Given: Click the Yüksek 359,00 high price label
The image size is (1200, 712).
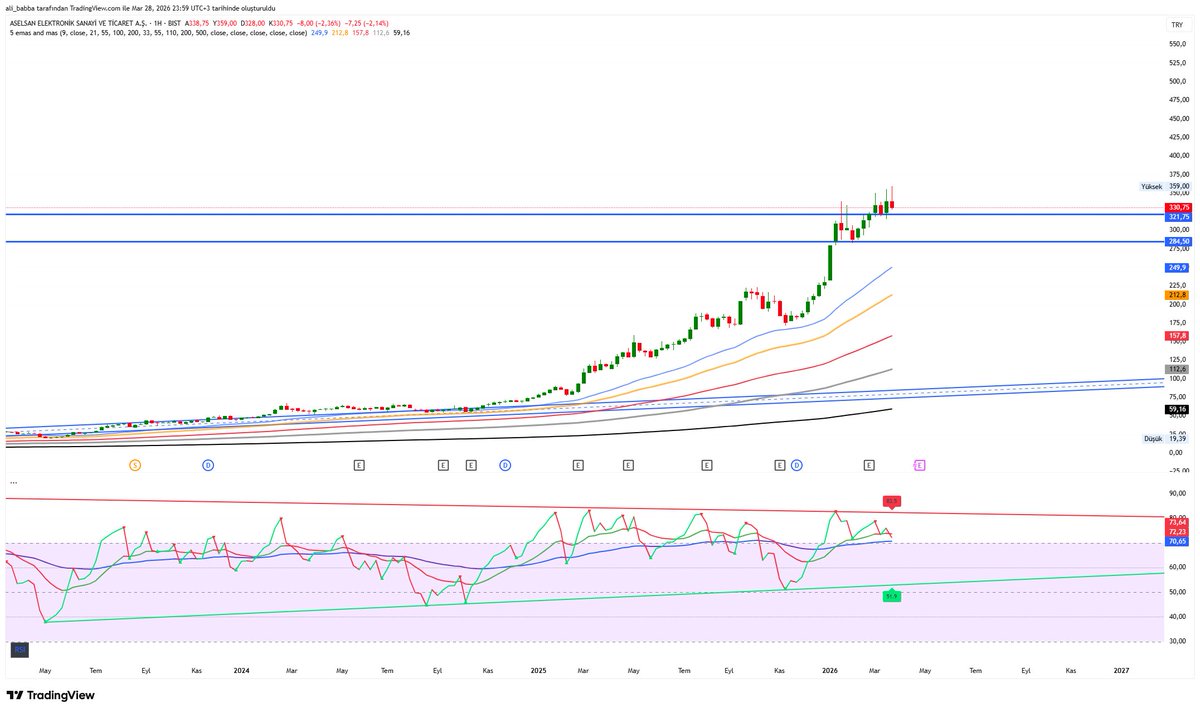Looking at the screenshot, I should click(1166, 186).
